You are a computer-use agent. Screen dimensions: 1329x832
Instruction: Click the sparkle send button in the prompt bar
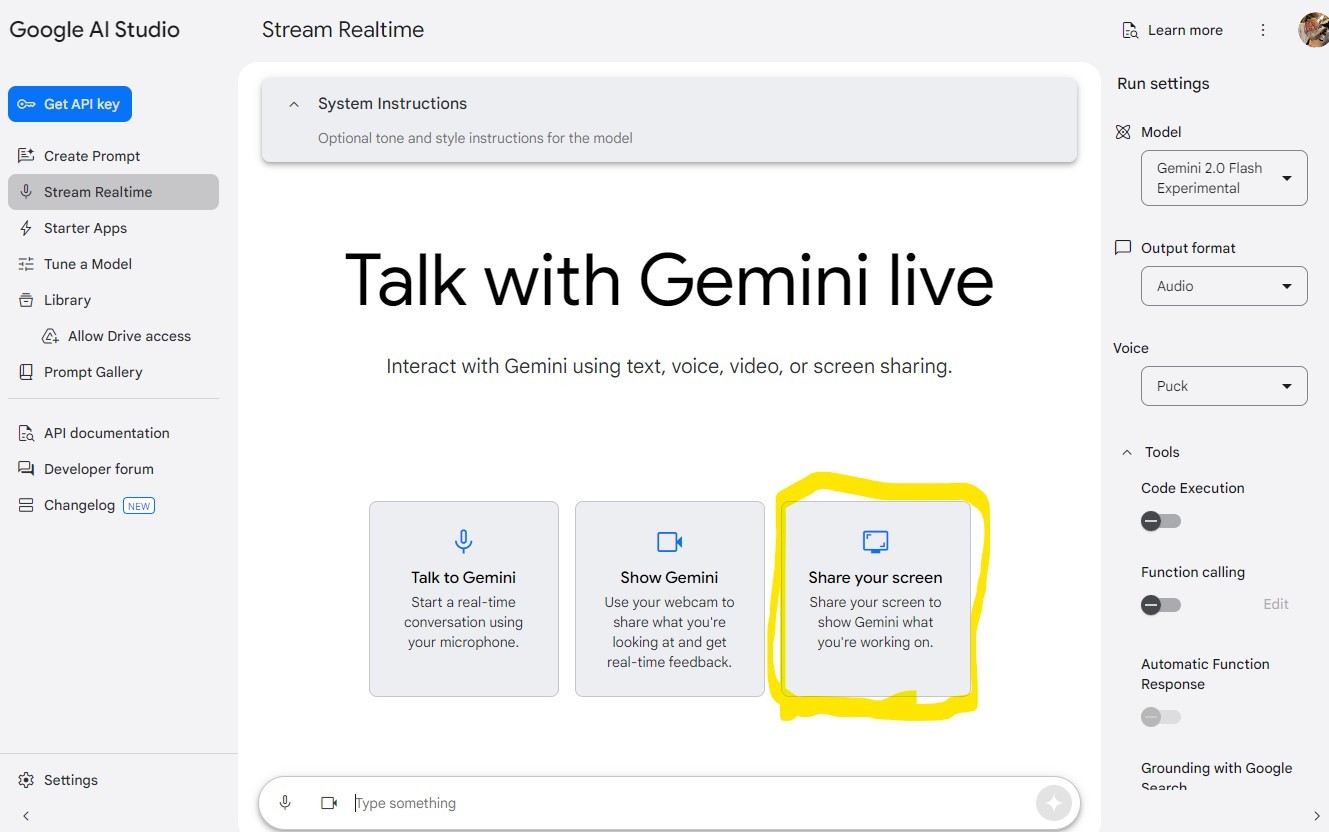[1053, 803]
